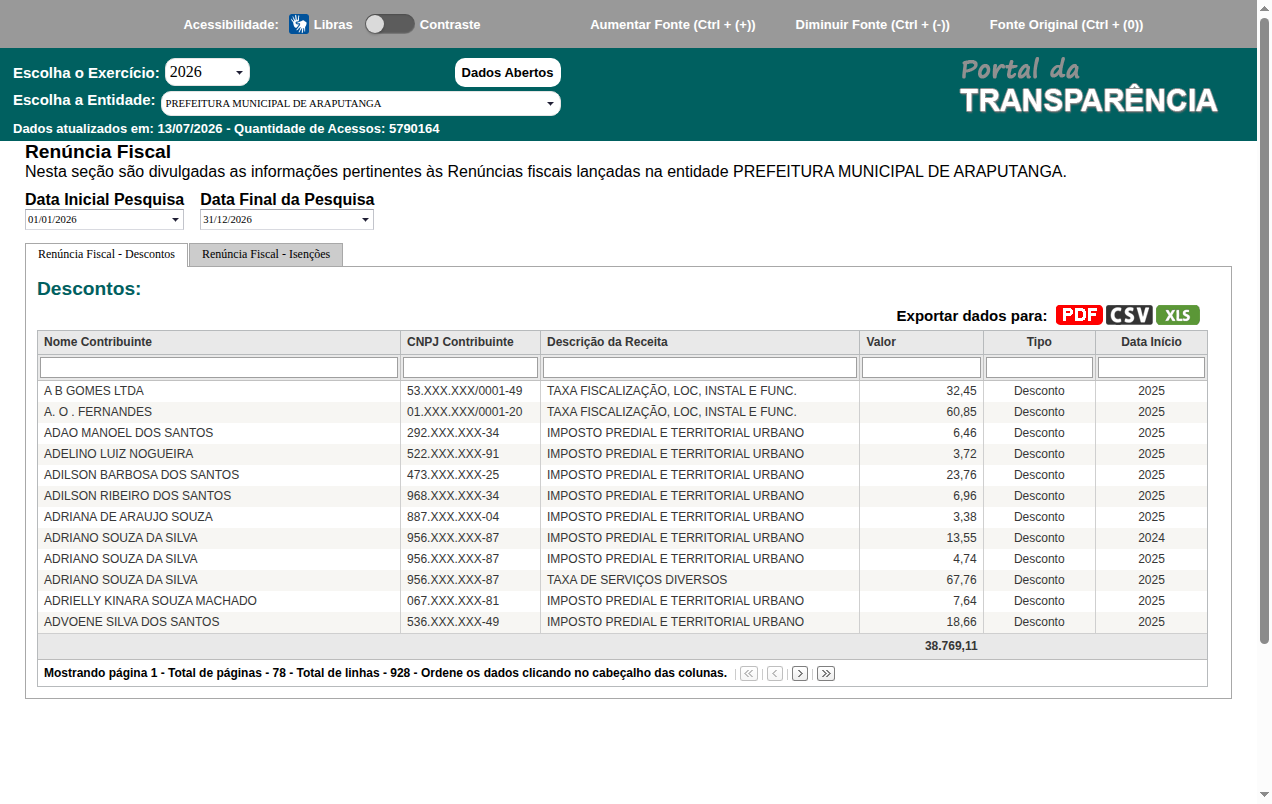Screen dimensions: 1272x804
Task: Select row ADAO MANOEL DOS SANTOS
Action: 622,433
